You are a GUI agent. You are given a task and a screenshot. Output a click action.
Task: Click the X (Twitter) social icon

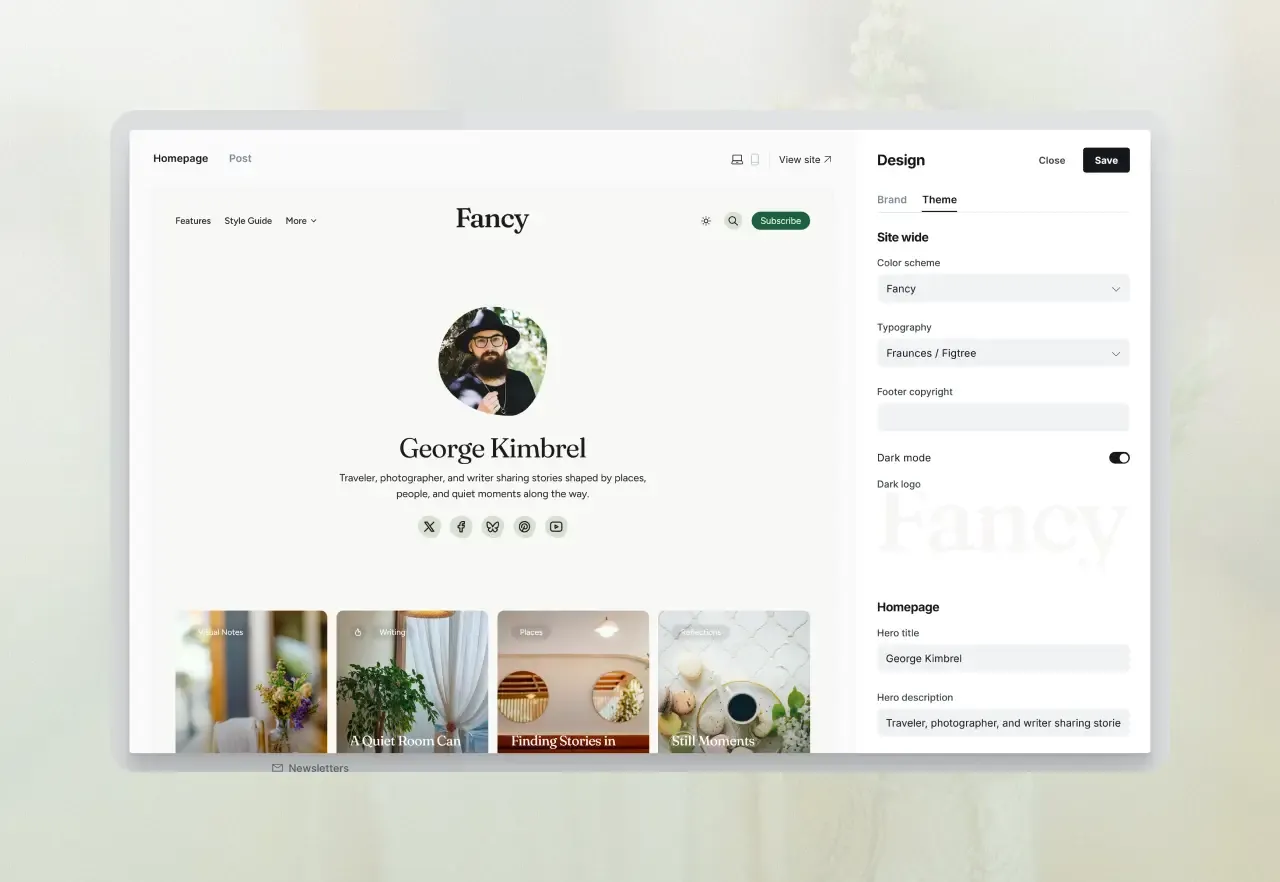click(429, 527)
